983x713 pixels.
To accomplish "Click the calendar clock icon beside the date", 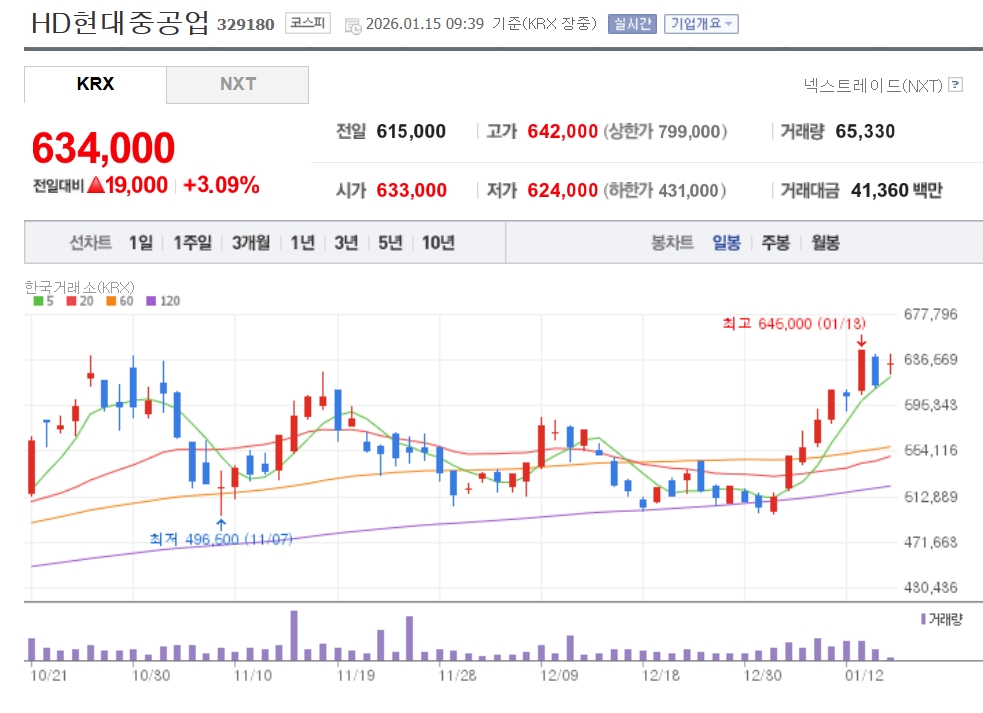I will click(x=353, y=25).
